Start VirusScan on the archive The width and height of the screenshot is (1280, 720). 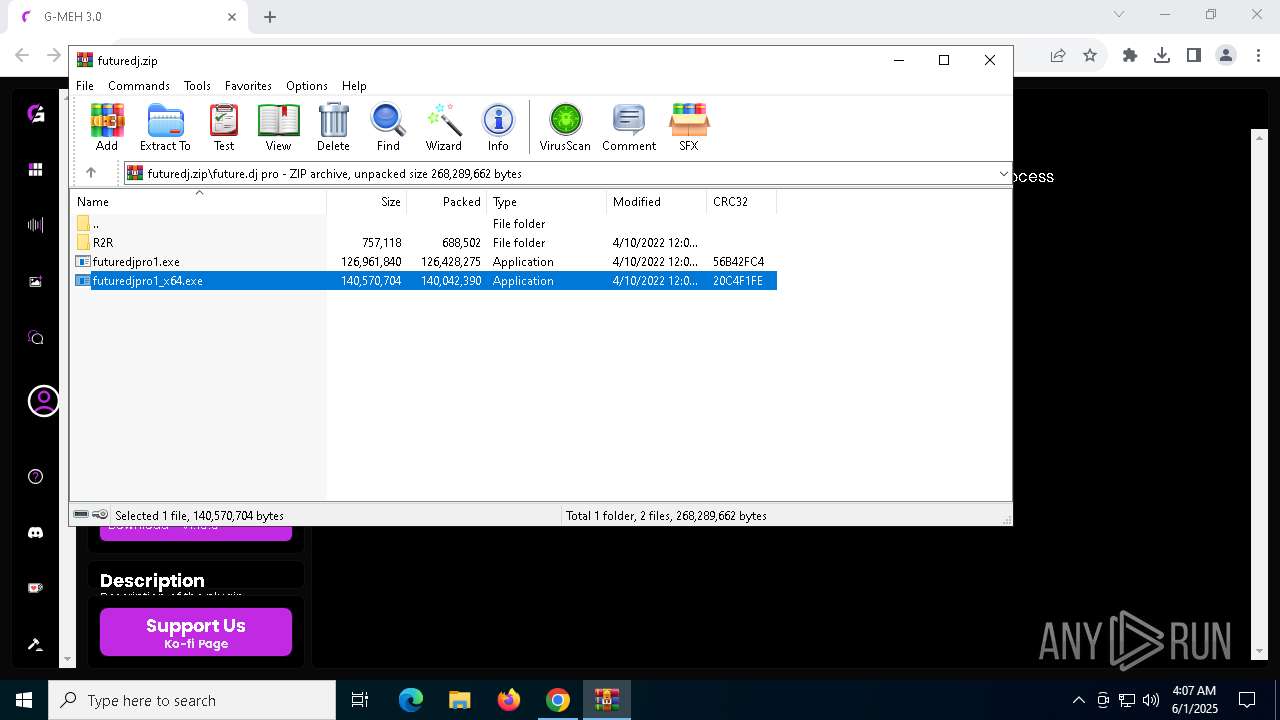click(x=565, y=127)
